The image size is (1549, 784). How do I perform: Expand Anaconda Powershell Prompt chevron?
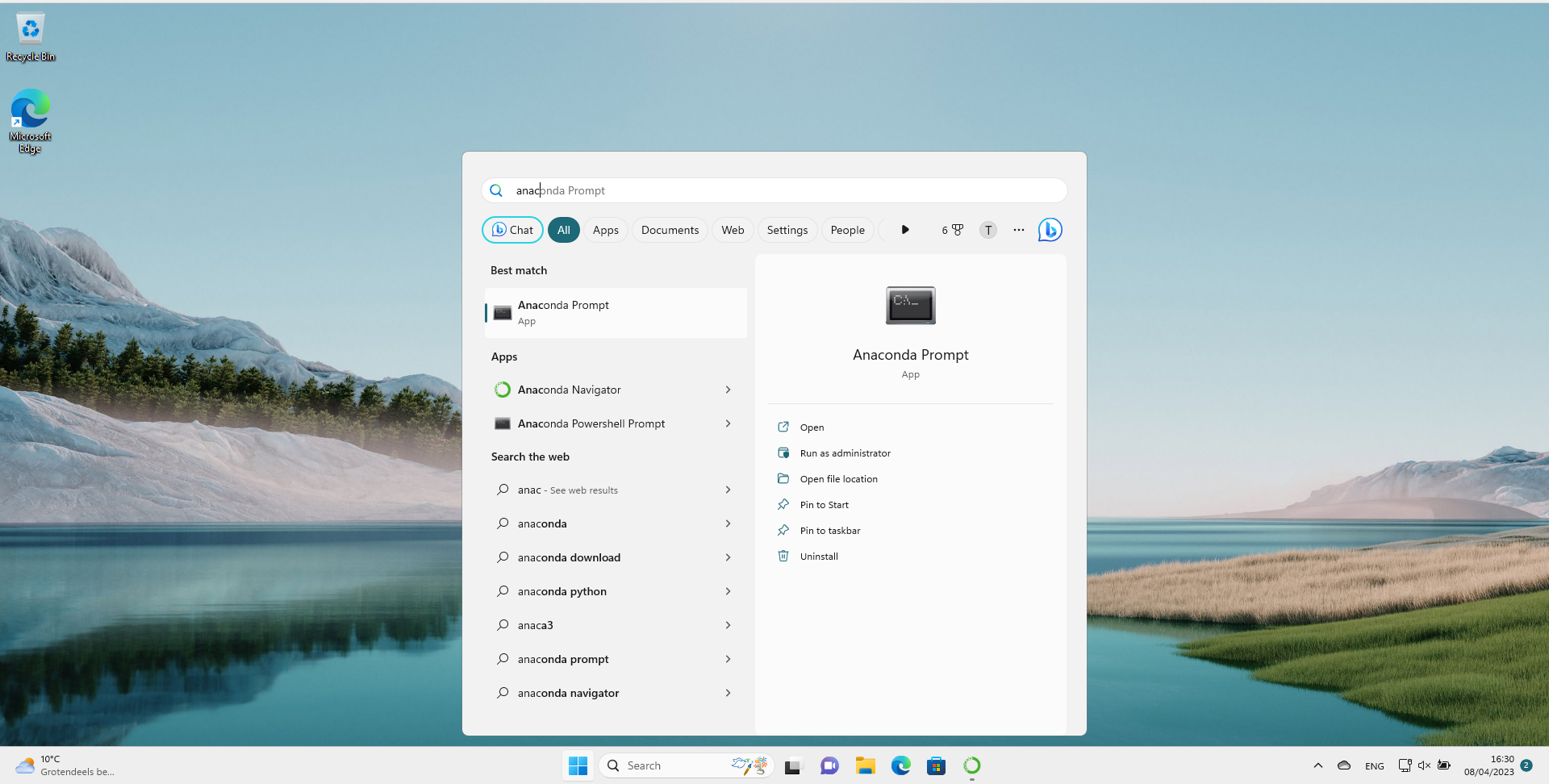point(728,423)
